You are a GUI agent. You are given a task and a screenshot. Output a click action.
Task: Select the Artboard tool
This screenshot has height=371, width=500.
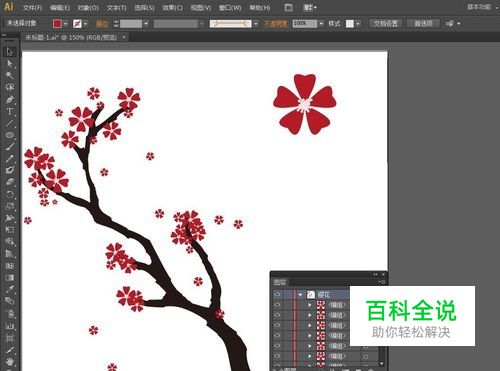(10, 338)
